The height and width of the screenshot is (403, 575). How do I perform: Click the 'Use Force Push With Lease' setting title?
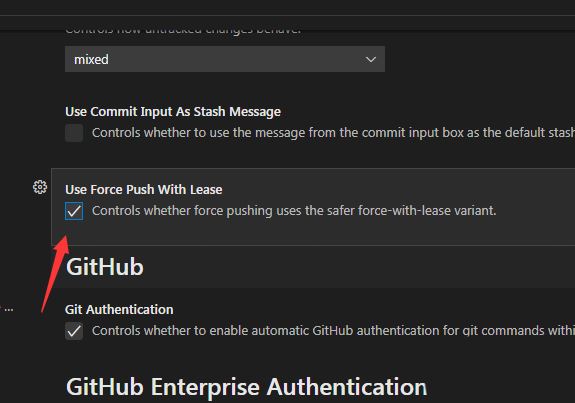point(143,190)
